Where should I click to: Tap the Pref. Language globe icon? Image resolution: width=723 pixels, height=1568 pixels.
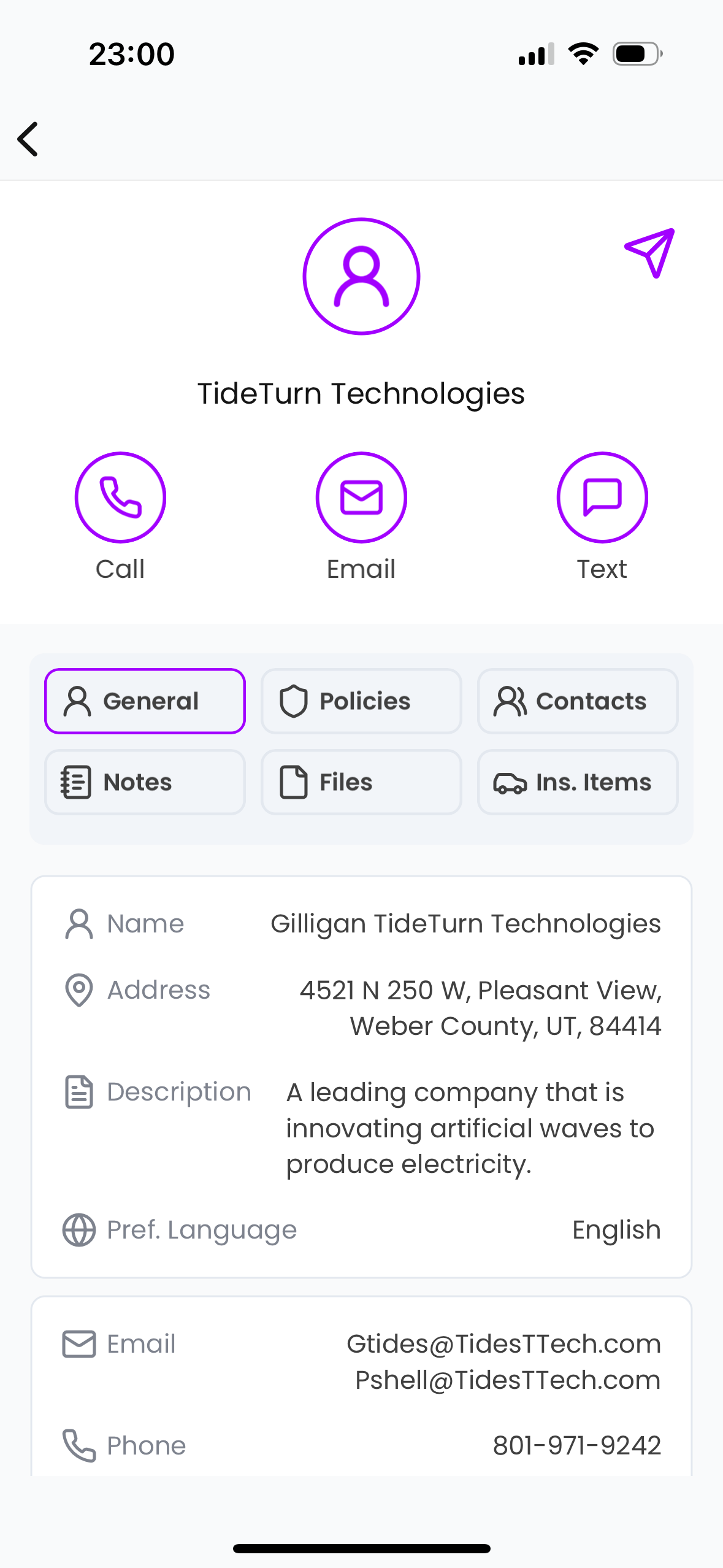pyautogui.click(x=78, y=1229)
